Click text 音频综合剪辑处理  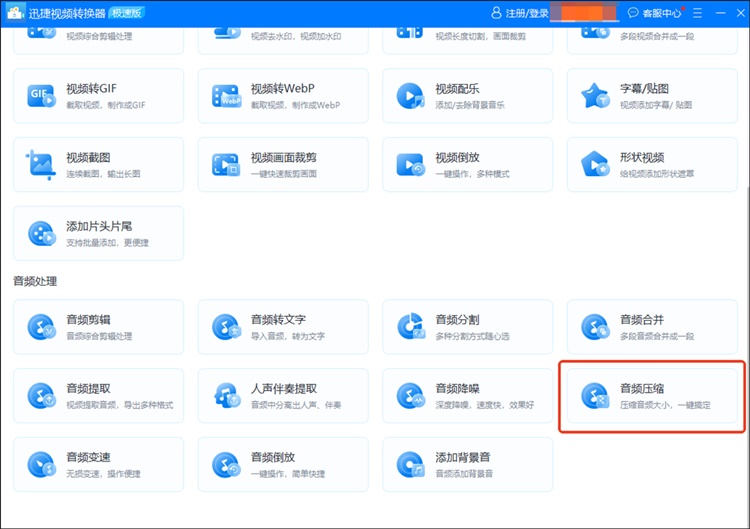click(99, 336)
